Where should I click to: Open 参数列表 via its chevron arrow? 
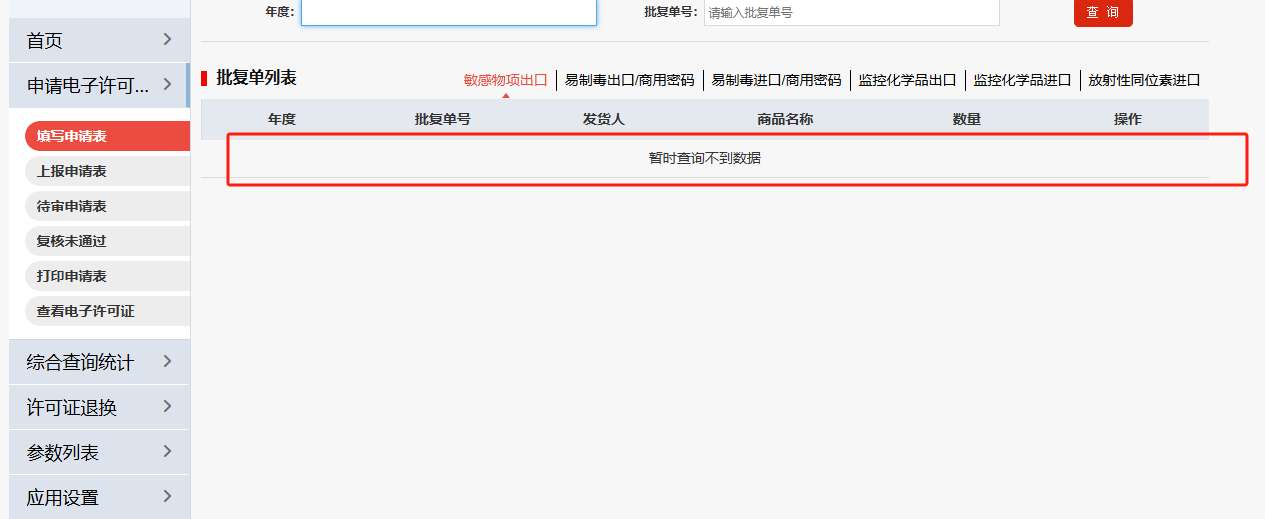point(167,452)
